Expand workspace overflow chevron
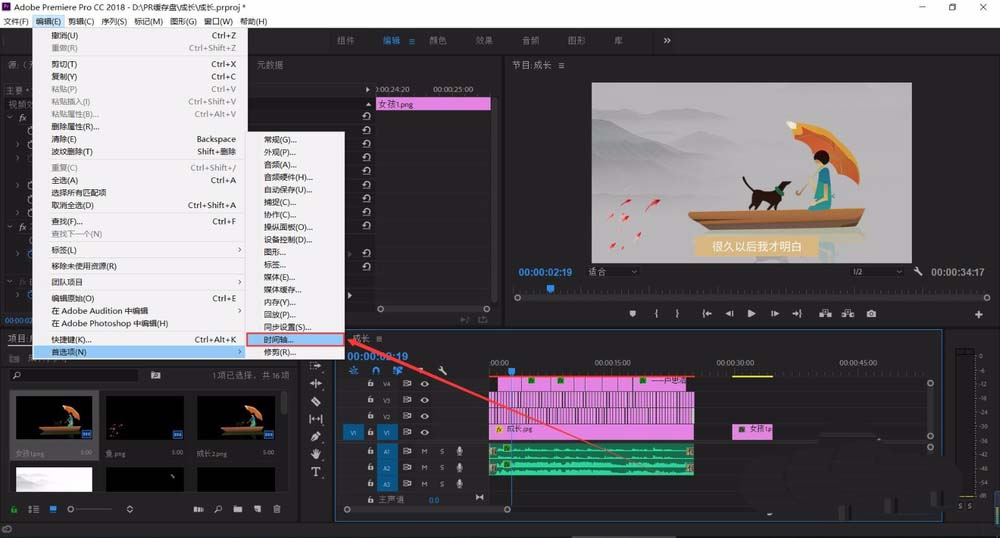Screen dimensions: 1000x538 [667, 40]
